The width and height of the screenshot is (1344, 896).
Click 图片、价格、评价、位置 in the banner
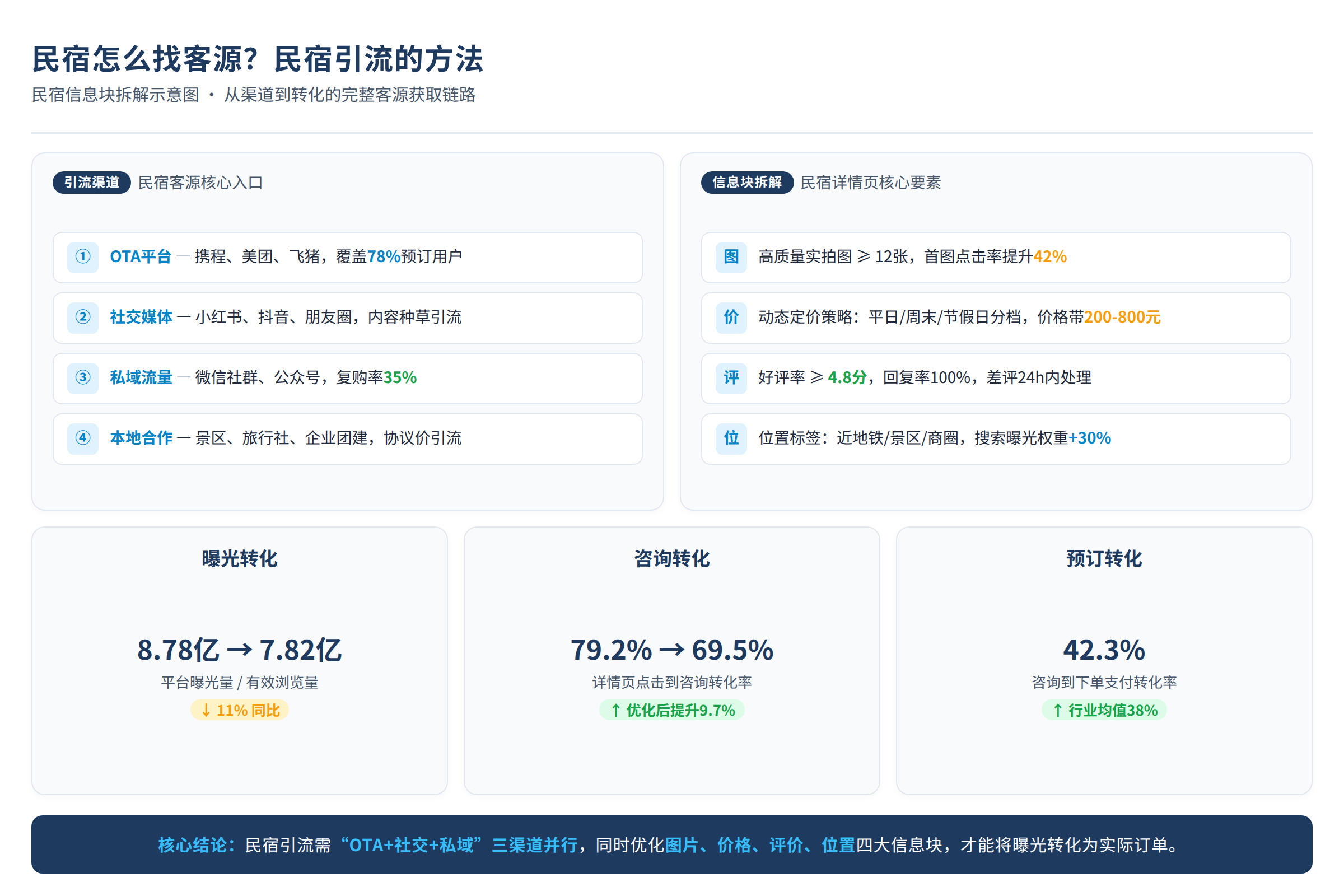760,845
